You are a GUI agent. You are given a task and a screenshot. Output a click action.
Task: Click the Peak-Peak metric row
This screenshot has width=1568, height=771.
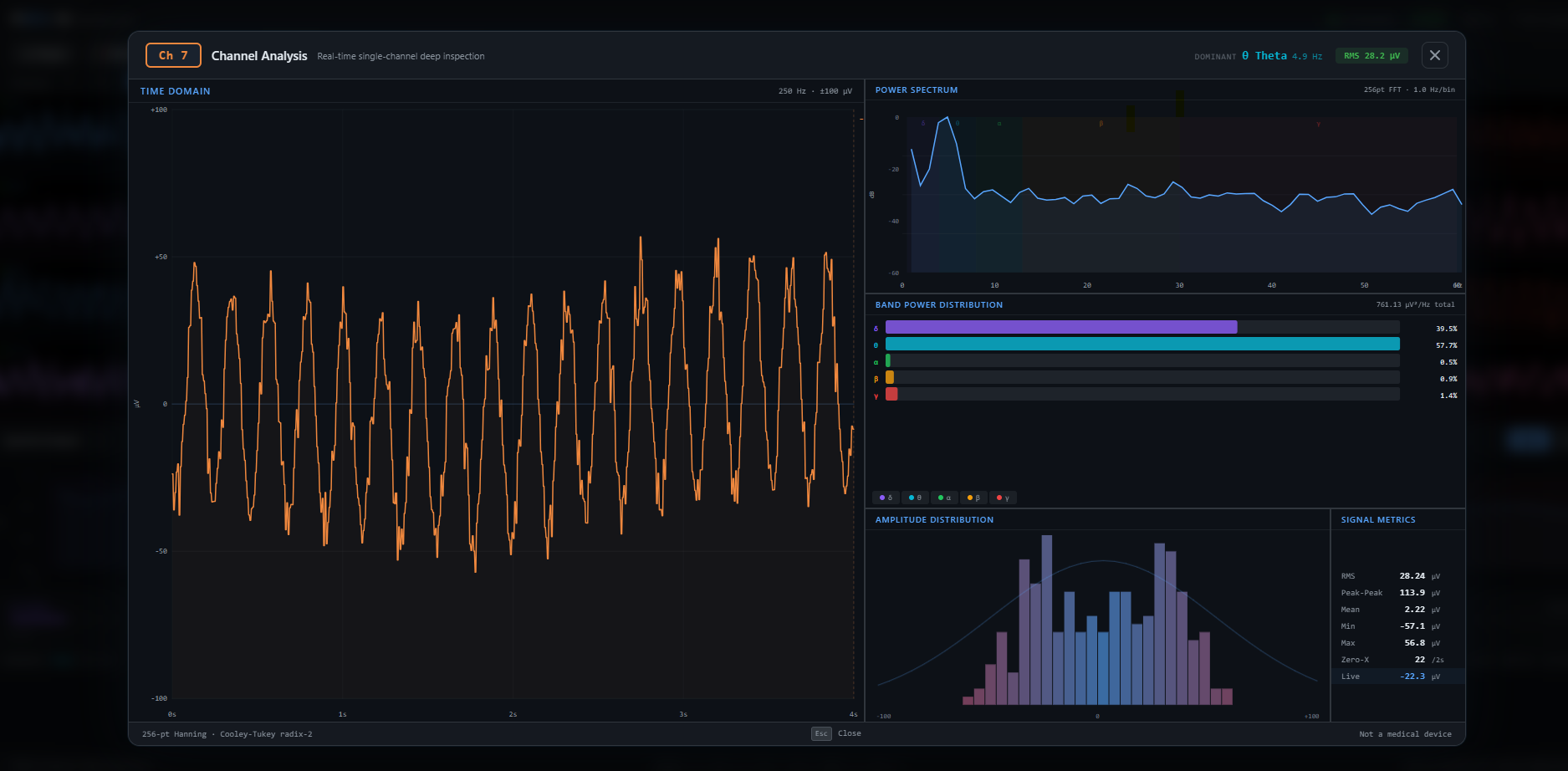pyautogui.click(x=1390, y=593)
